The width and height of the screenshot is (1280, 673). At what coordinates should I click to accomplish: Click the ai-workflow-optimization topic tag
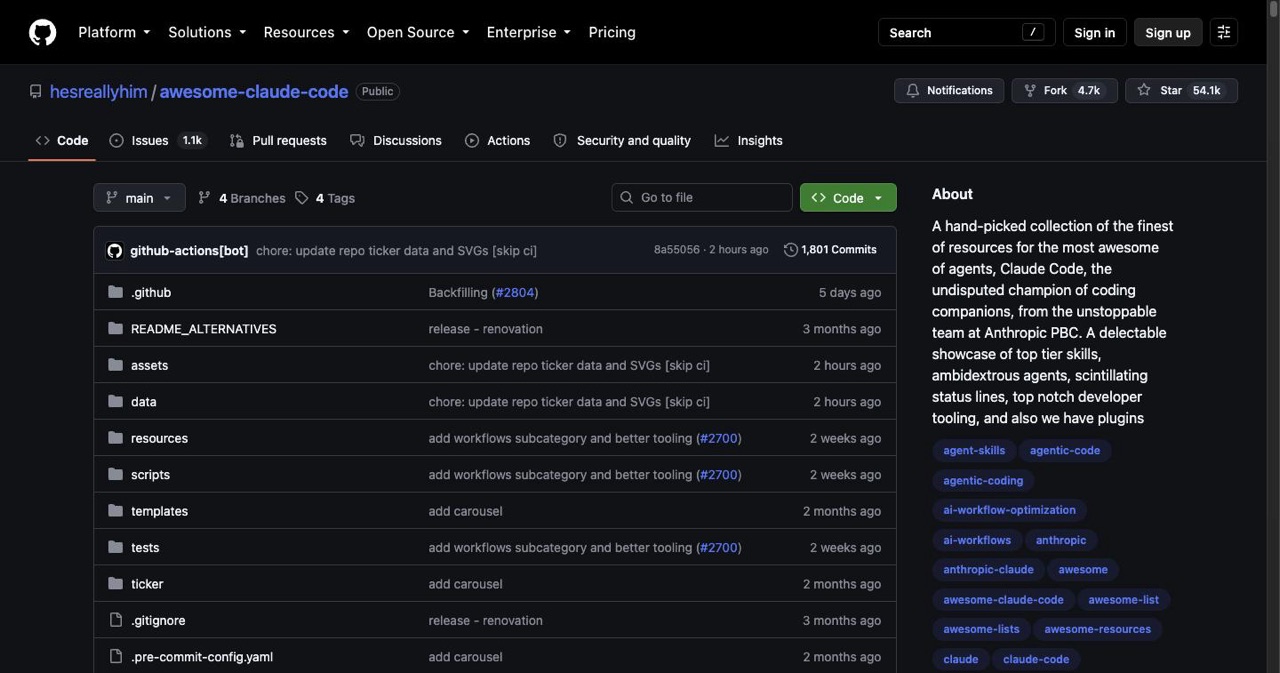(x=1009, y=510)
